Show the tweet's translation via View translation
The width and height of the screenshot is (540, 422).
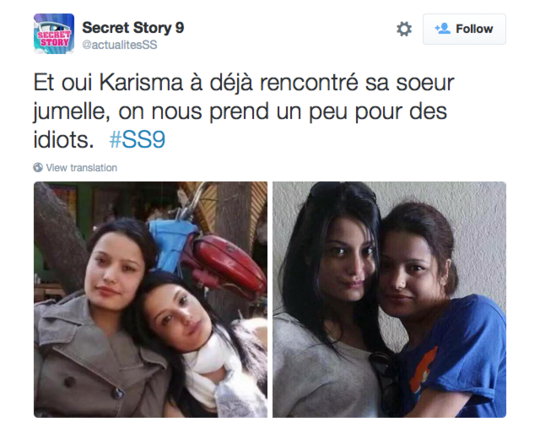[82, 168]
